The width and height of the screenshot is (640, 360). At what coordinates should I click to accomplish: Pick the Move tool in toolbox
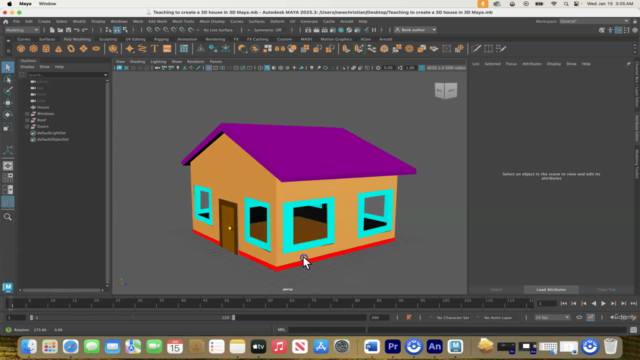[x=8, y=103]
